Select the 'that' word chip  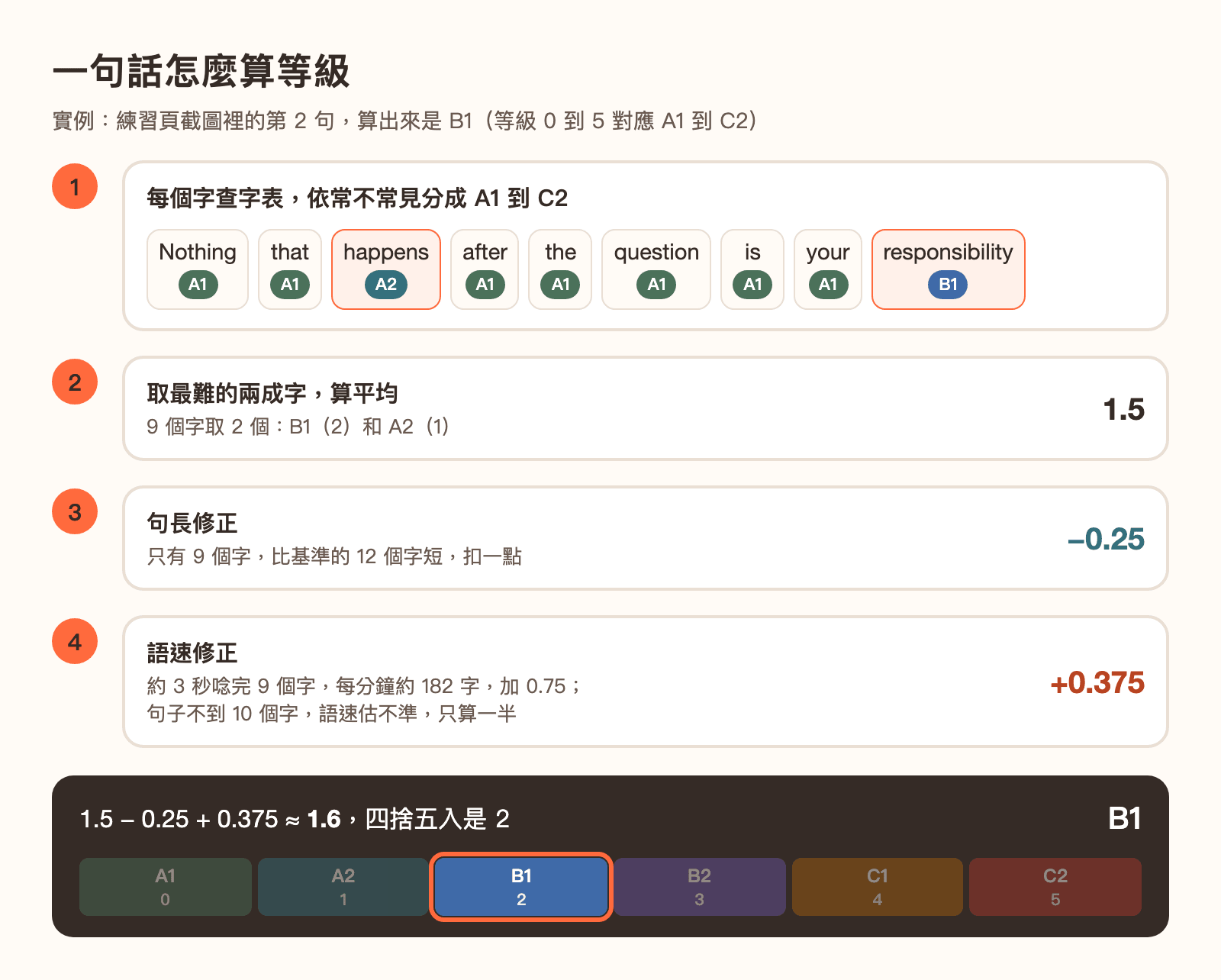(290, 269)
